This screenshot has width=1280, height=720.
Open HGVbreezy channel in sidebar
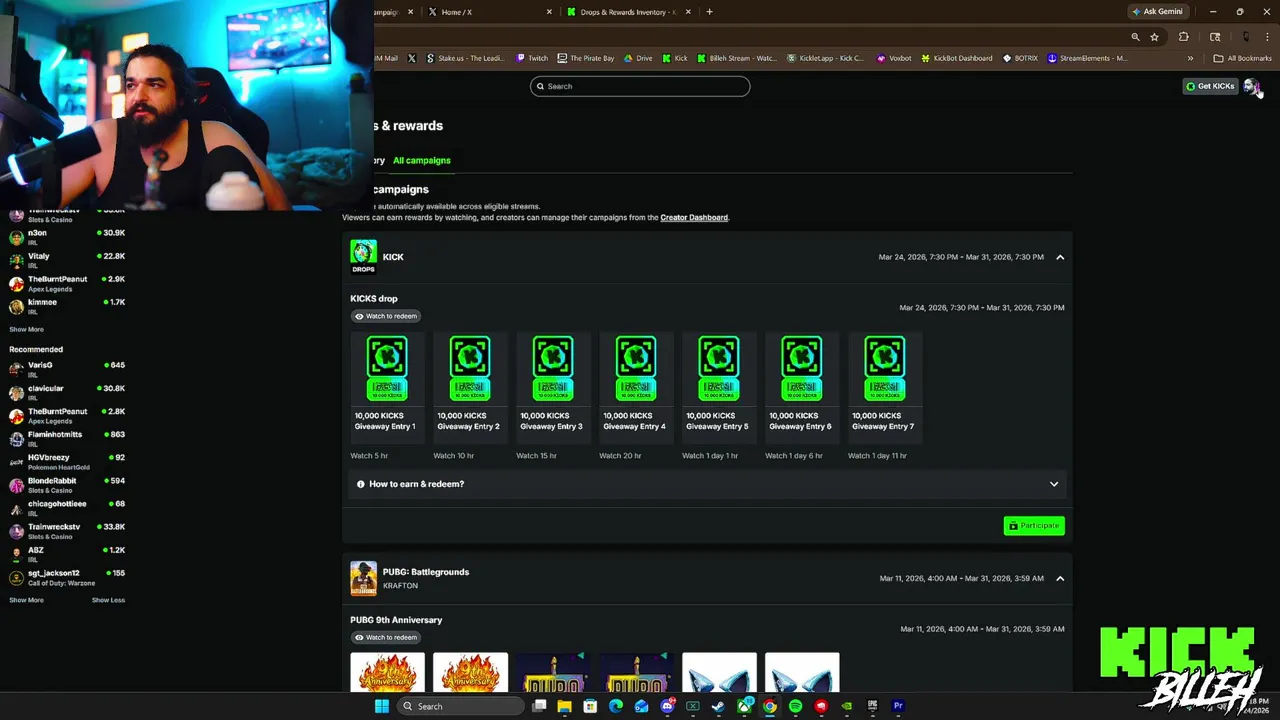pyautogui.click(x=66, y=461)
